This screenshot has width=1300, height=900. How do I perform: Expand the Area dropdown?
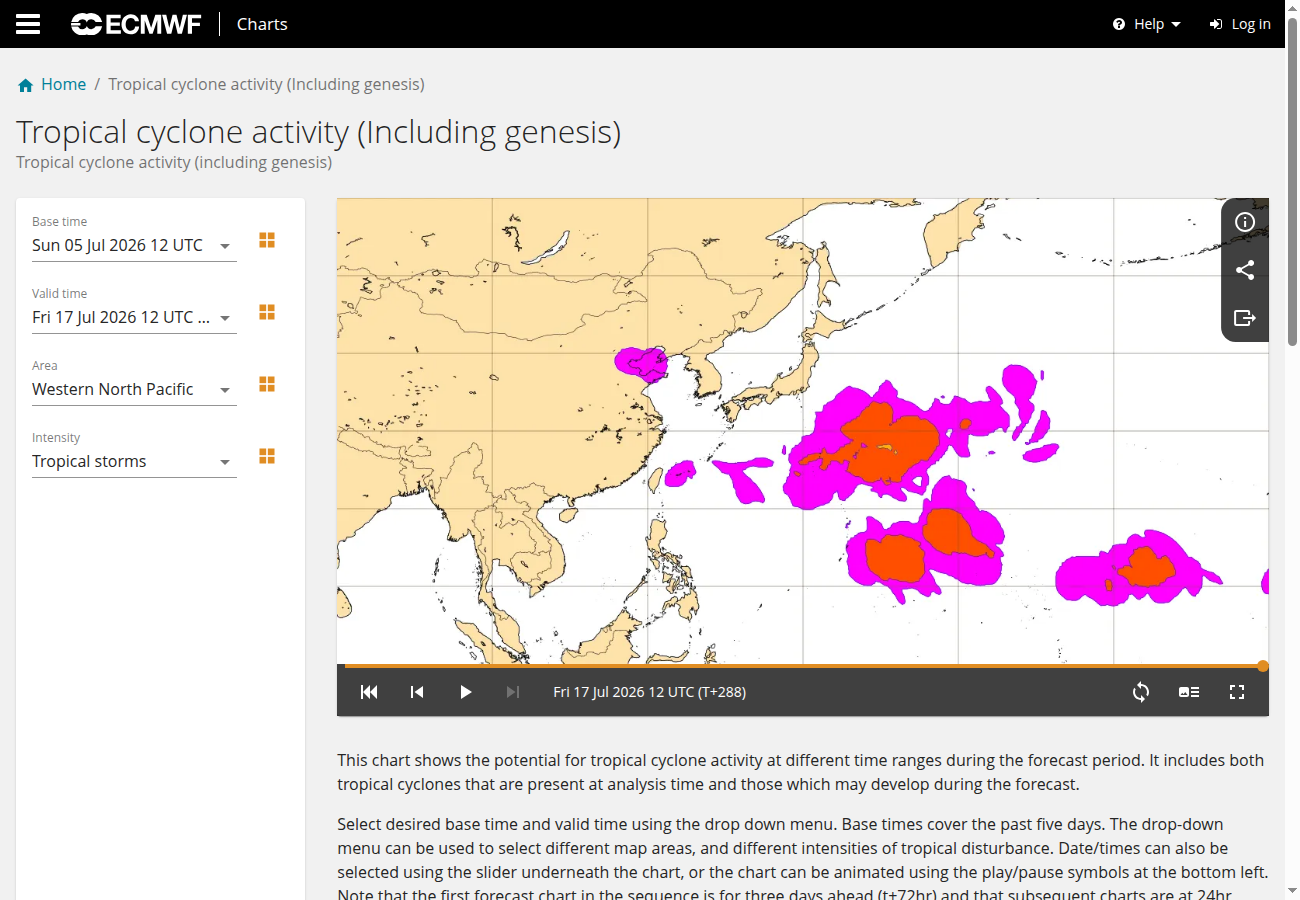click(134, 390)
